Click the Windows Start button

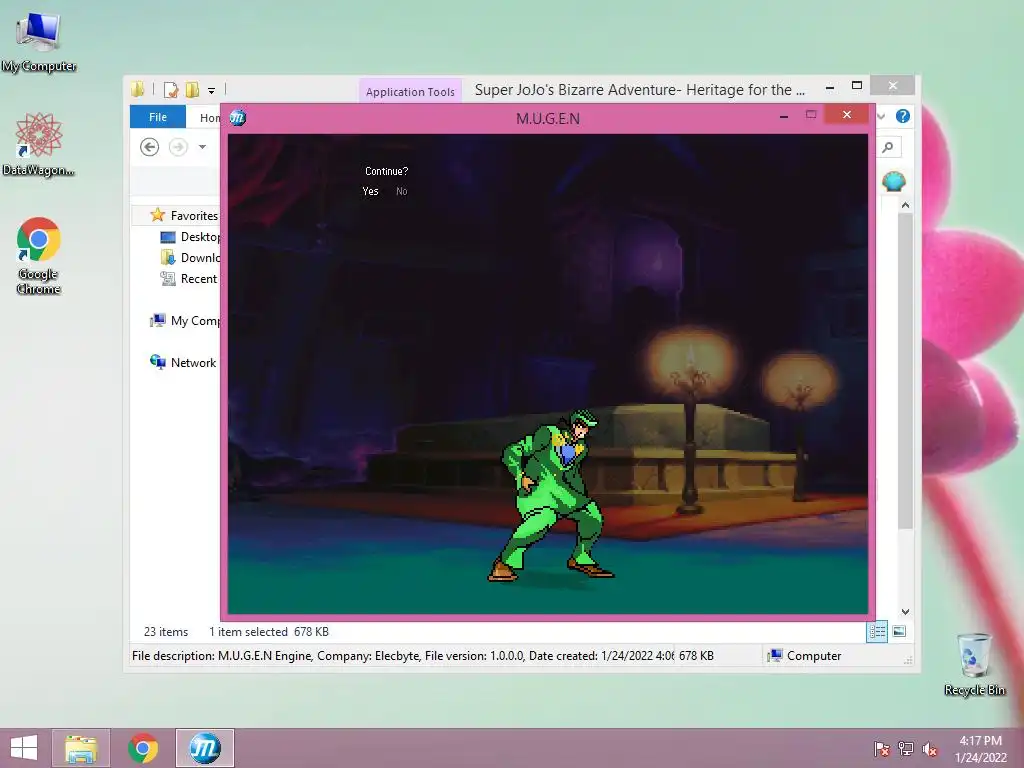click(24, 748)
